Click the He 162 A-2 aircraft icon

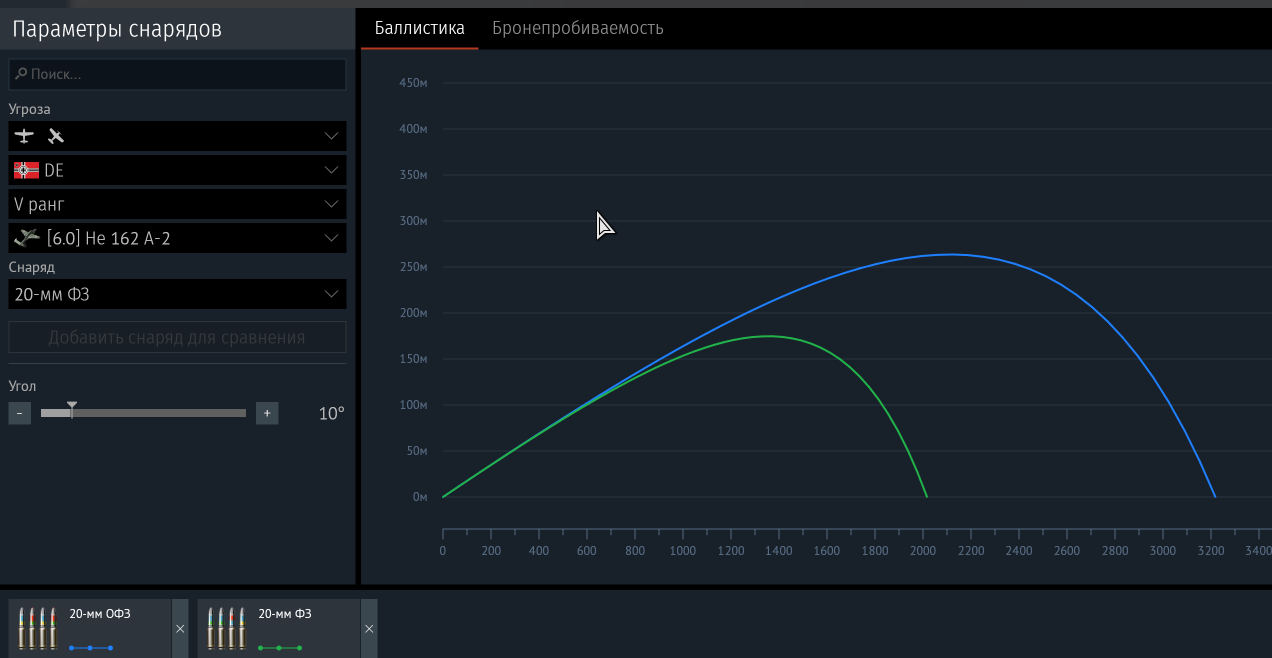coord(27,238)
